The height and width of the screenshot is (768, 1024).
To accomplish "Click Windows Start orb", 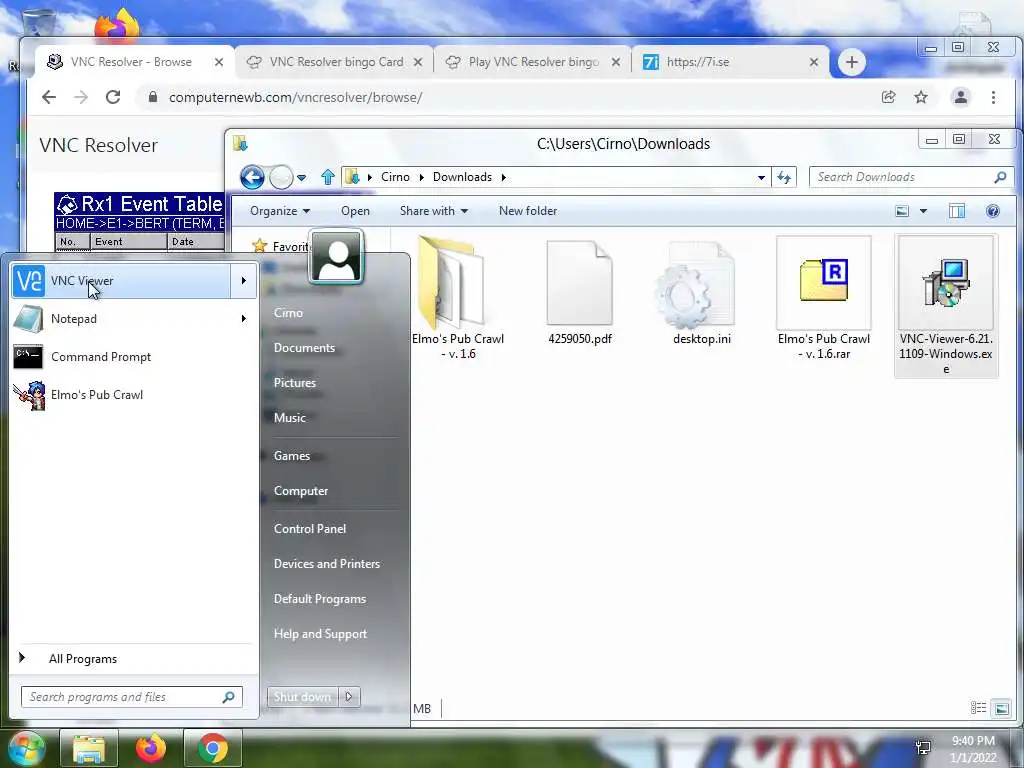I will click(x=25, y=748).
